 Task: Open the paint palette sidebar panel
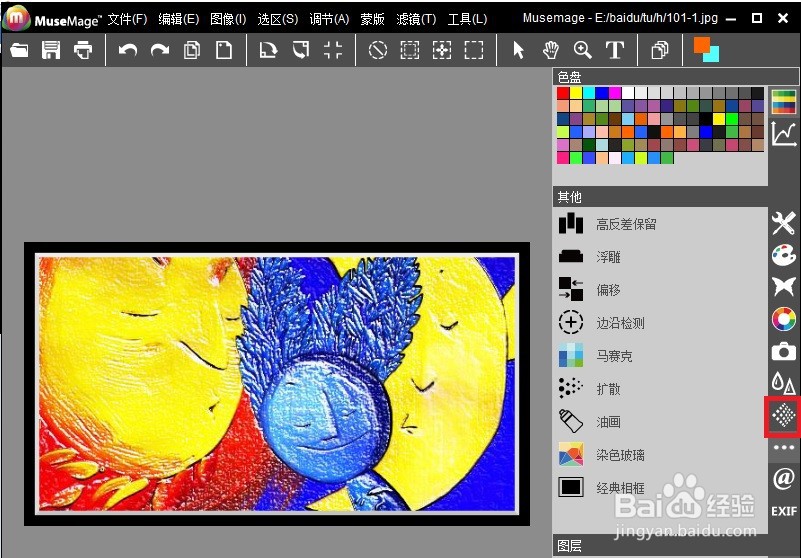click(784, 255)
